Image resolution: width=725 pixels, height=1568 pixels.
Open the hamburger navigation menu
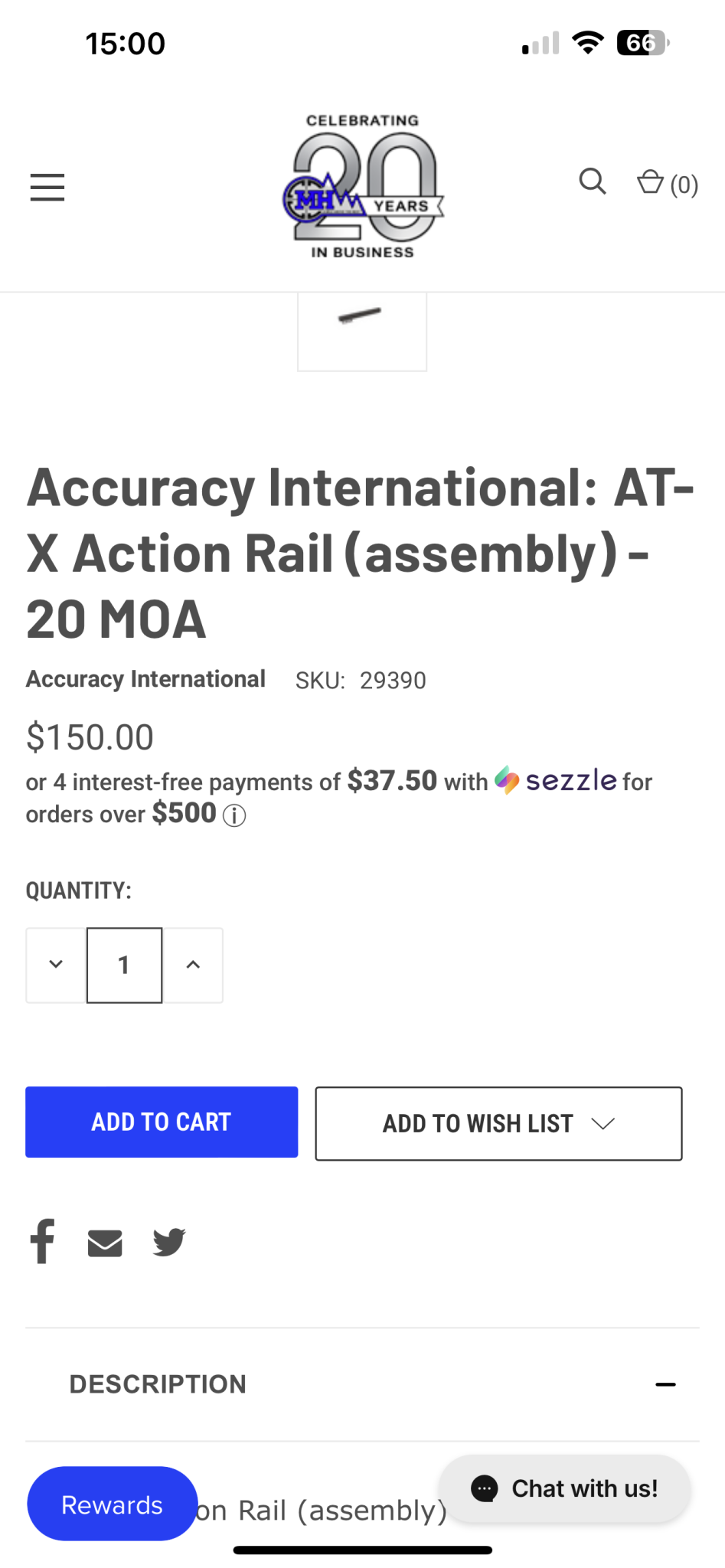click(47, 187)
